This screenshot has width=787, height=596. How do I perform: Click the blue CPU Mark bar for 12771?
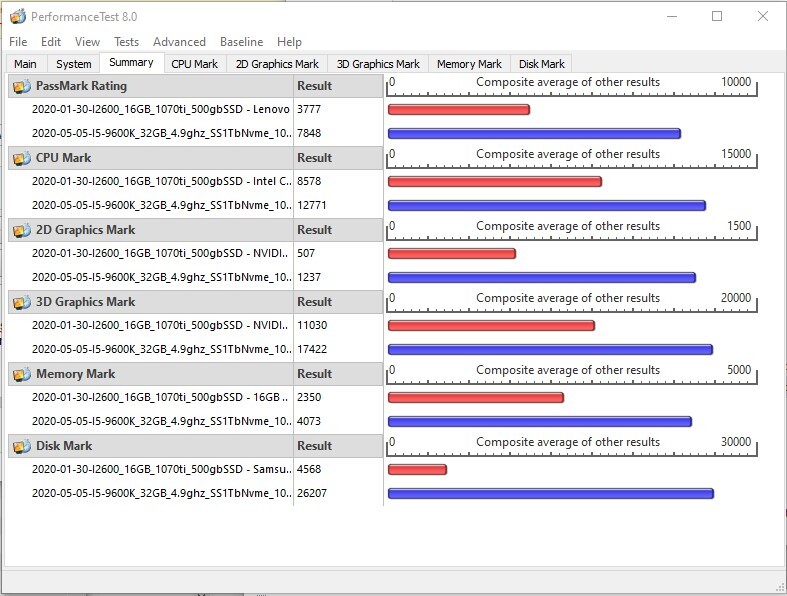(547, 205)
